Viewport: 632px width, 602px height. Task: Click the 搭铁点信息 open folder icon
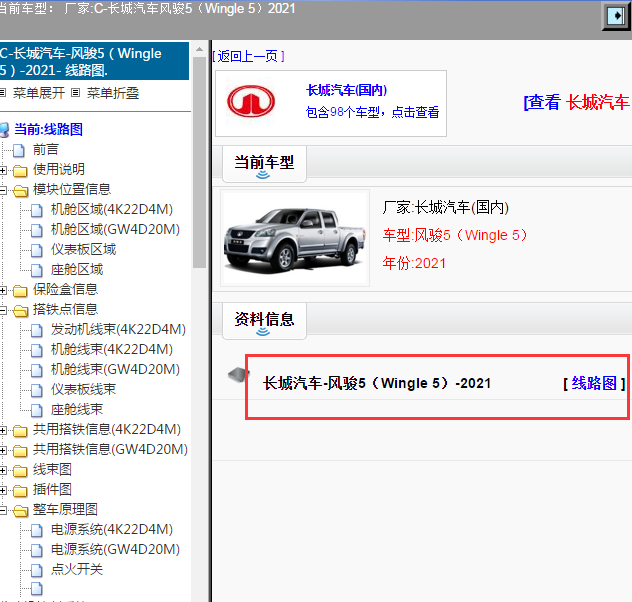pyautogui.click(x=20, y=310)
